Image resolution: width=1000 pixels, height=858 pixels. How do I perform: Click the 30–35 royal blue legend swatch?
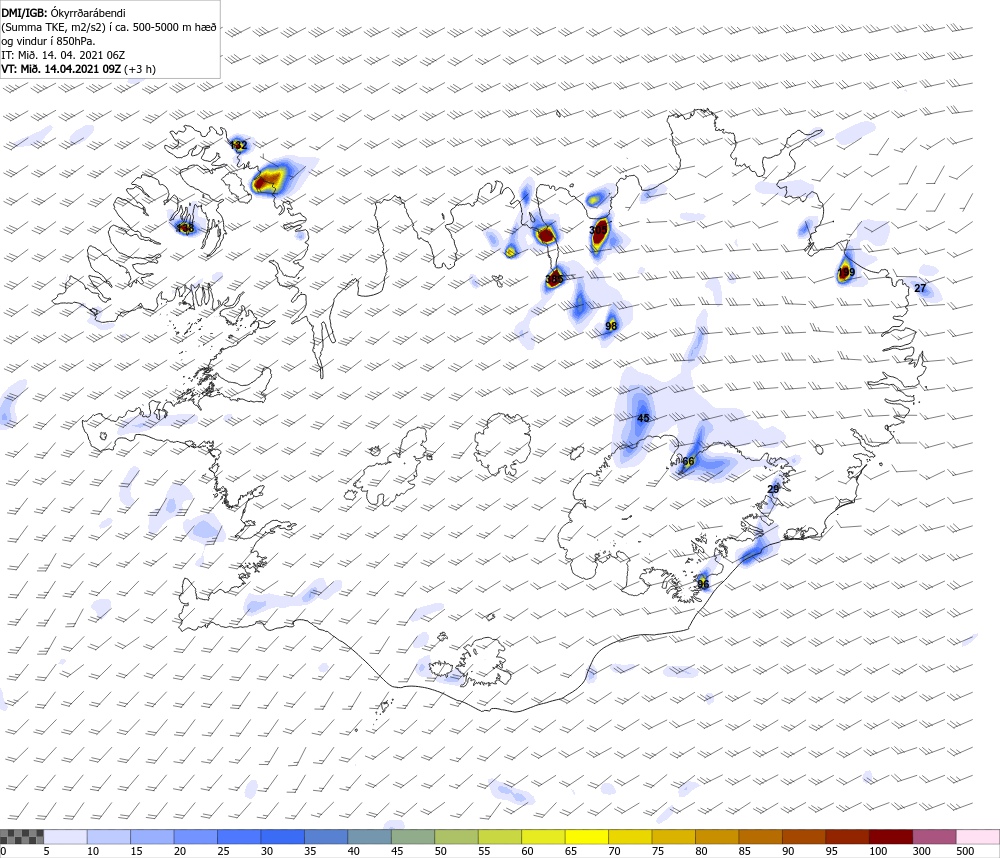(x=283, y=836)
